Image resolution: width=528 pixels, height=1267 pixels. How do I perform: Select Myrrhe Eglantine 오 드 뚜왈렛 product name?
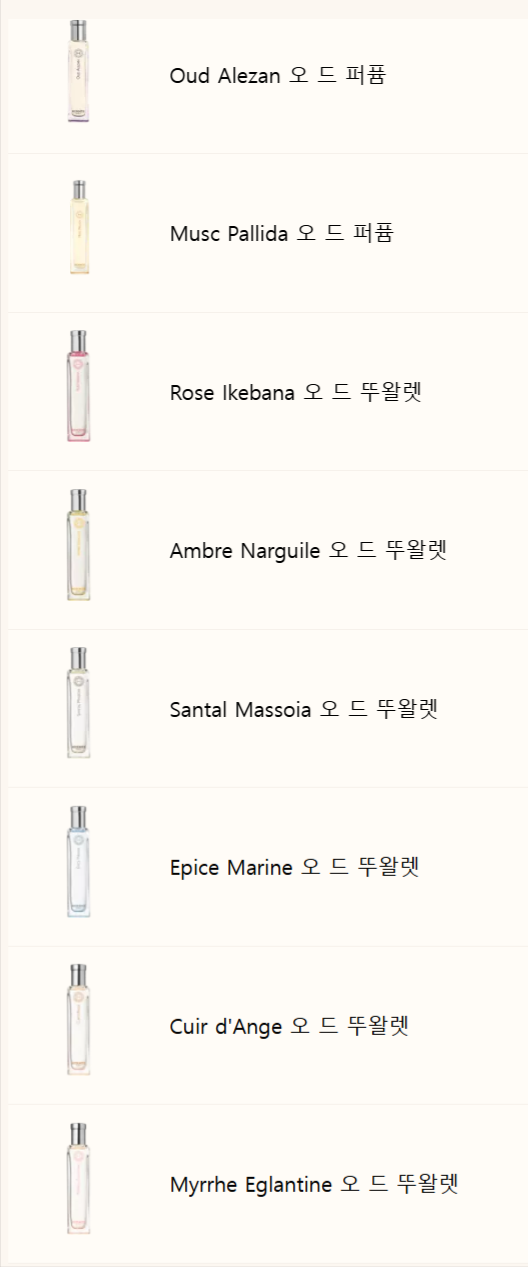314,1184
